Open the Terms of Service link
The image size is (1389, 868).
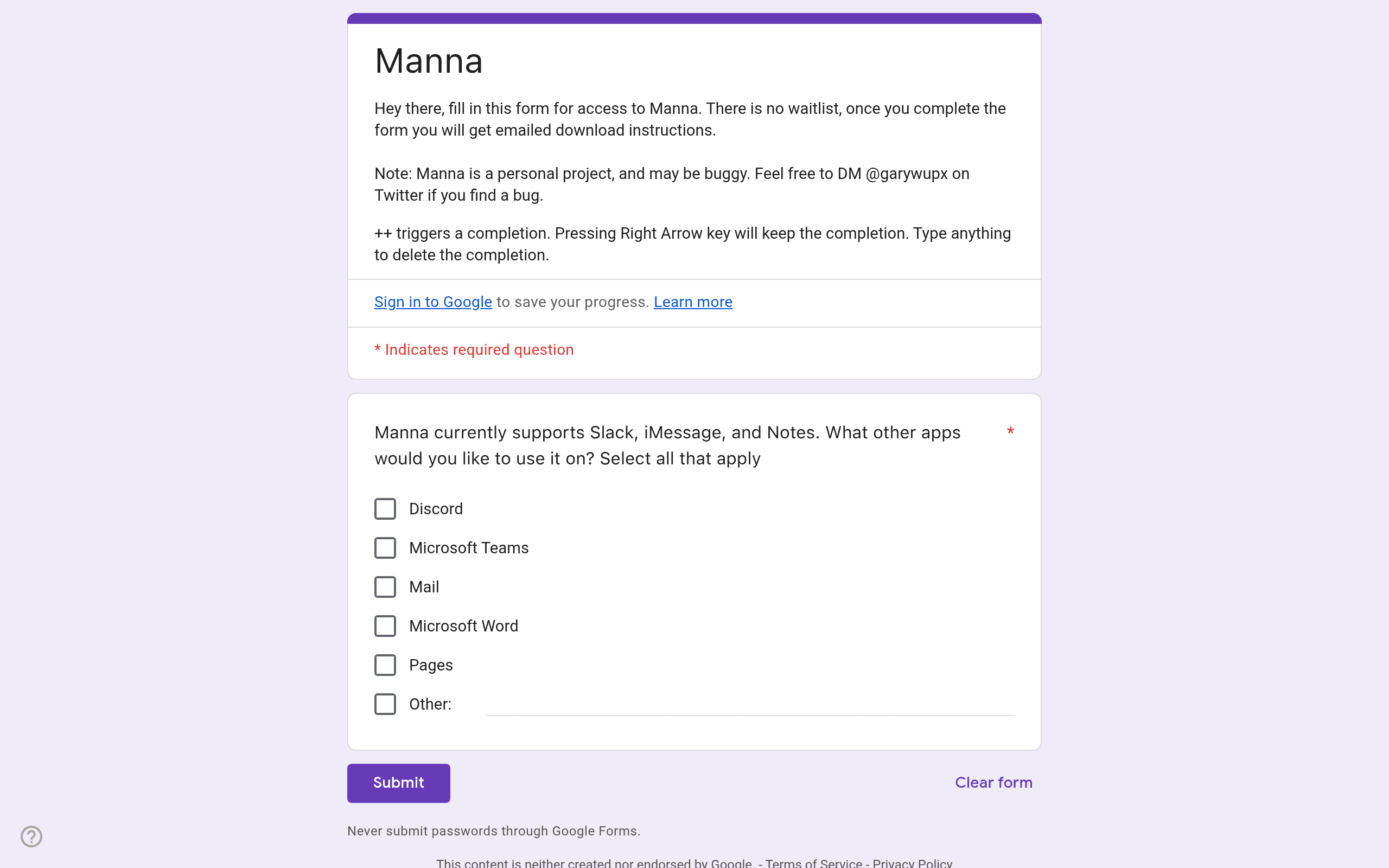tap(813, 863)
